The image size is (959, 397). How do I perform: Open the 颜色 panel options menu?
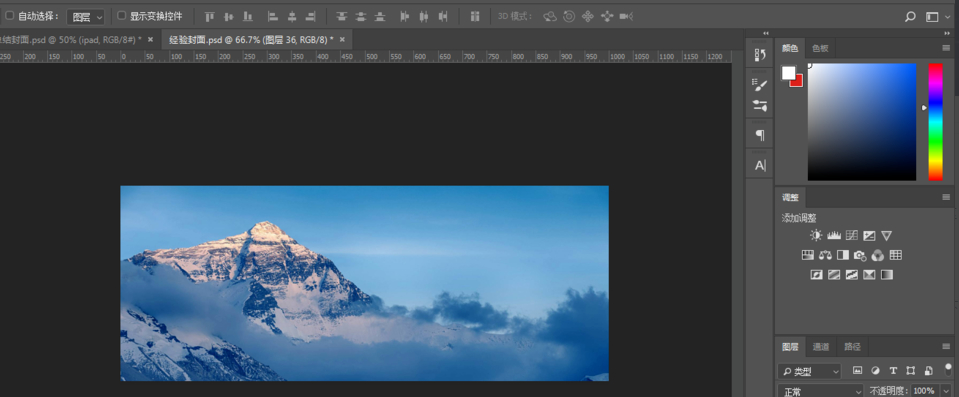click(946, 48)
